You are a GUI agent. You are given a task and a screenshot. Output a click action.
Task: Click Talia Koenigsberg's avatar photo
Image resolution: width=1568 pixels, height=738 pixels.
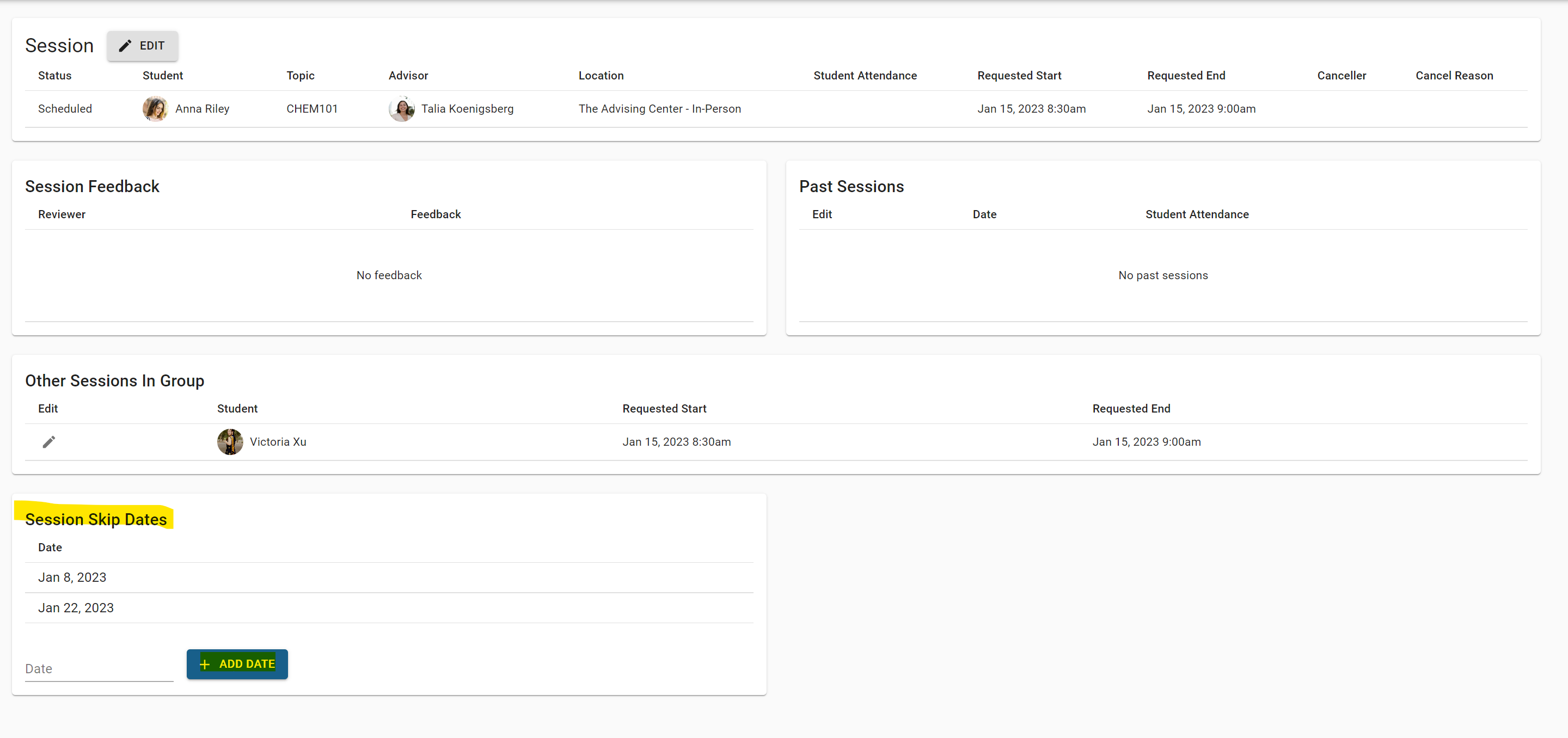pyautogui.click(x=402, y=109)
